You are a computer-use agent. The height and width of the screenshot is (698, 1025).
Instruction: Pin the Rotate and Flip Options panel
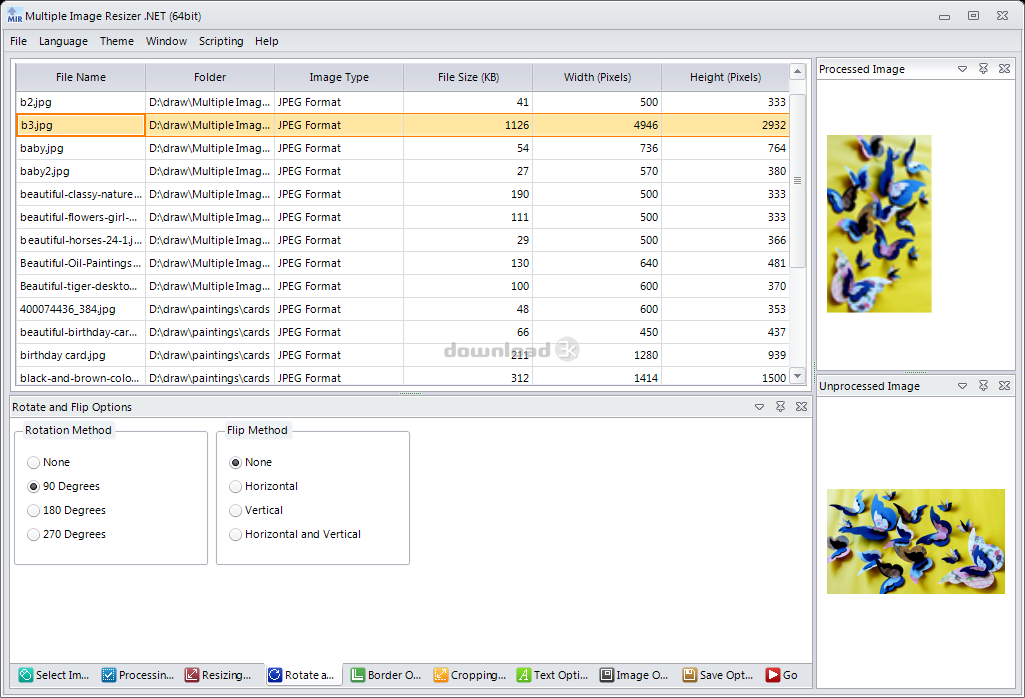coord(780,407)
